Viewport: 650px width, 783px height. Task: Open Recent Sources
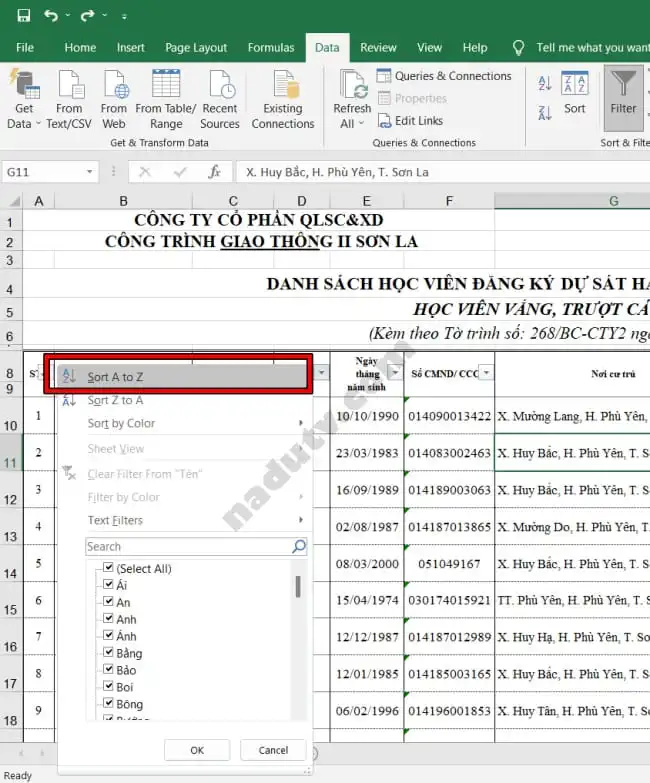point(220,99)
